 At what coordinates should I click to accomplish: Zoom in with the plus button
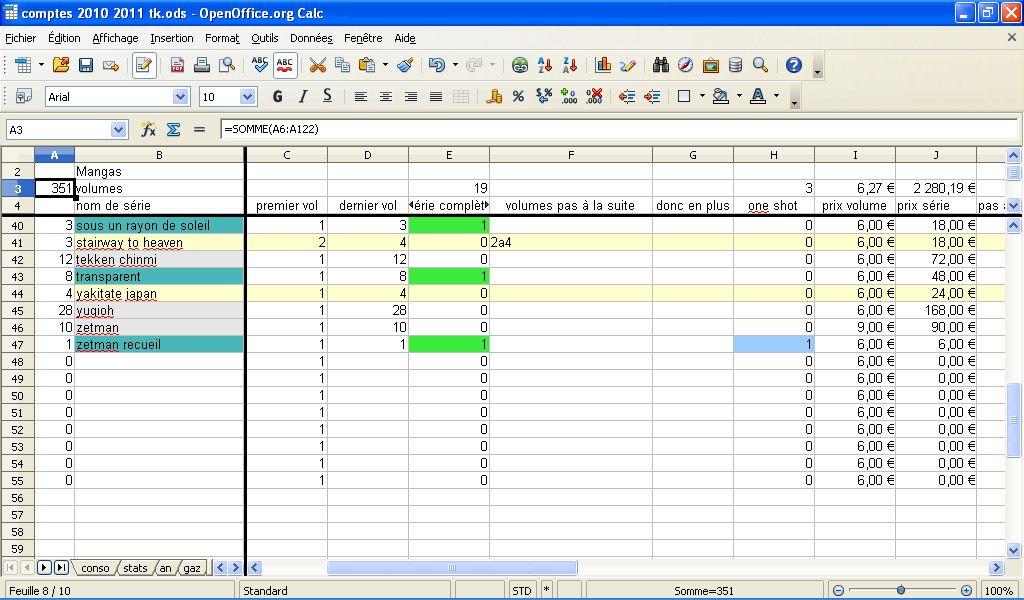pos(967,591)
